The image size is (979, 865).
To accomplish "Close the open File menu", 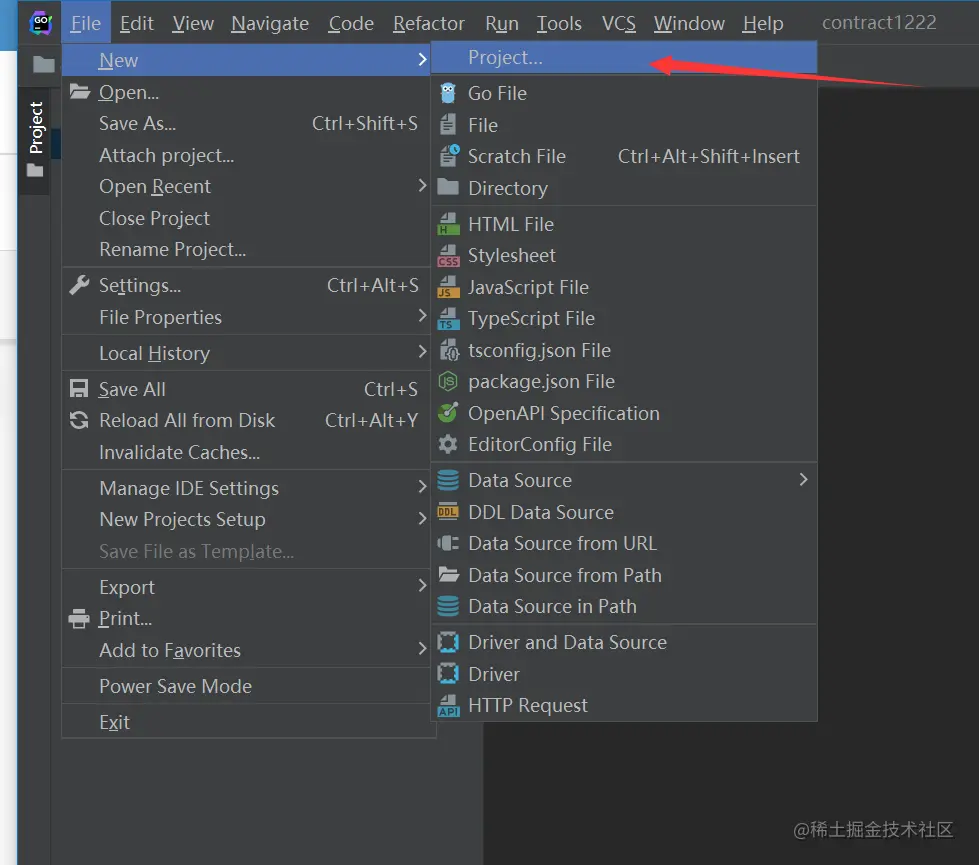I will coord(86,23).
